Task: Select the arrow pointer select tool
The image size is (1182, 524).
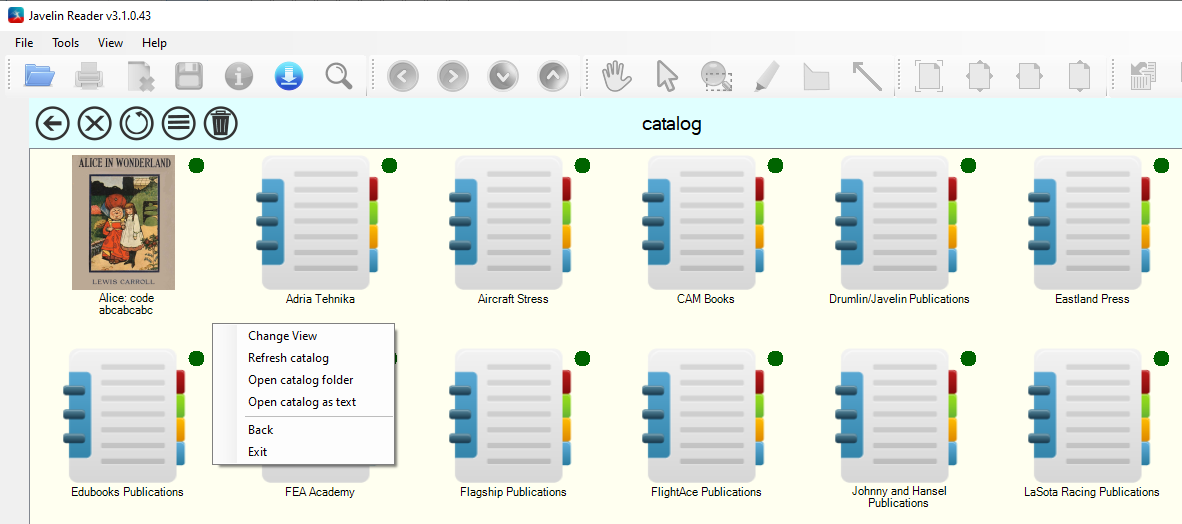Action: (667, 76)
